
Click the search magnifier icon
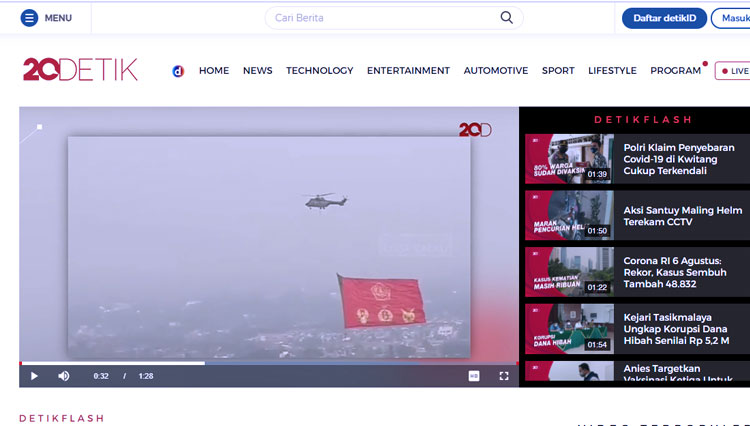pyautogui.click(x=507, y=18)
